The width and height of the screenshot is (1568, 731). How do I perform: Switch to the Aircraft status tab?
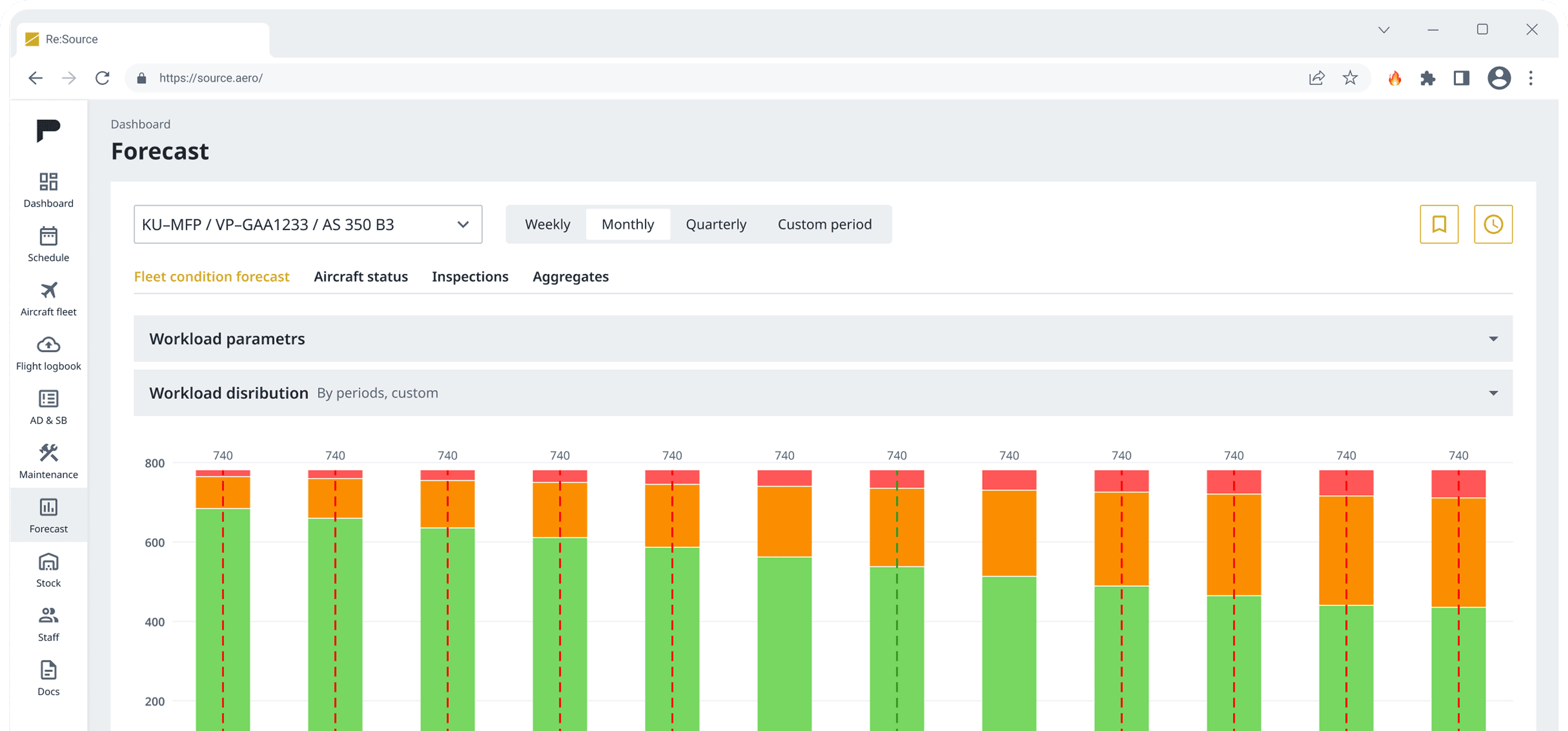pos(361,276)
